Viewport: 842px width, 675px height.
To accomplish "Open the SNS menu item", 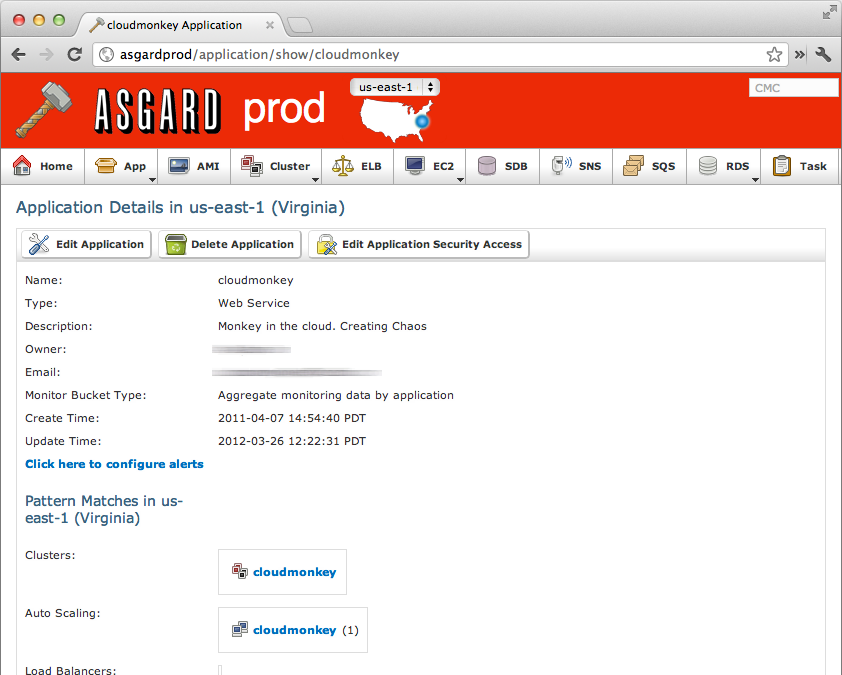I will (x=576, y=166).
